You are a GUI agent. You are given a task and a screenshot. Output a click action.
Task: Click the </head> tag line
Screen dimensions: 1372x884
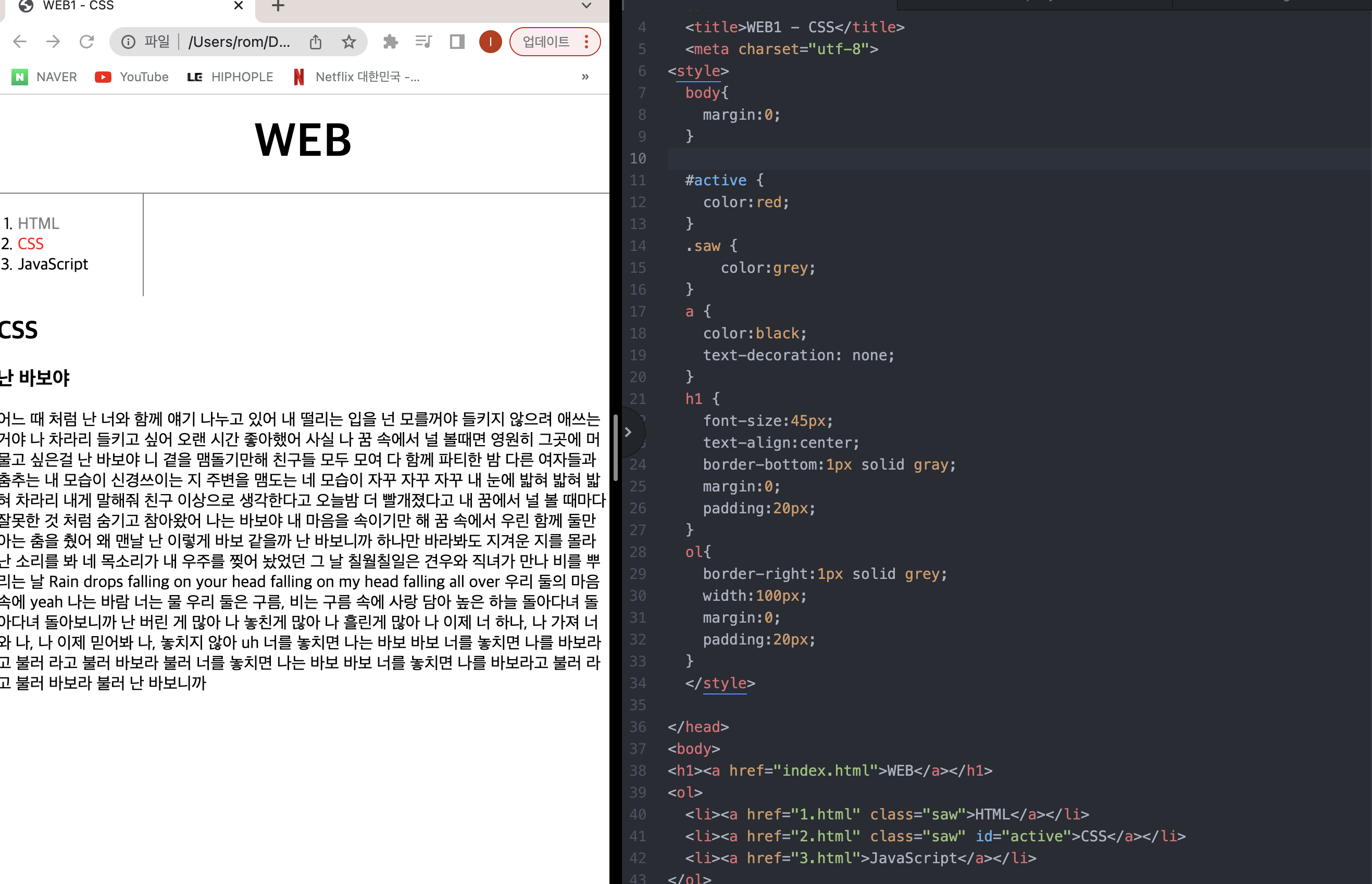click(699, 727)
